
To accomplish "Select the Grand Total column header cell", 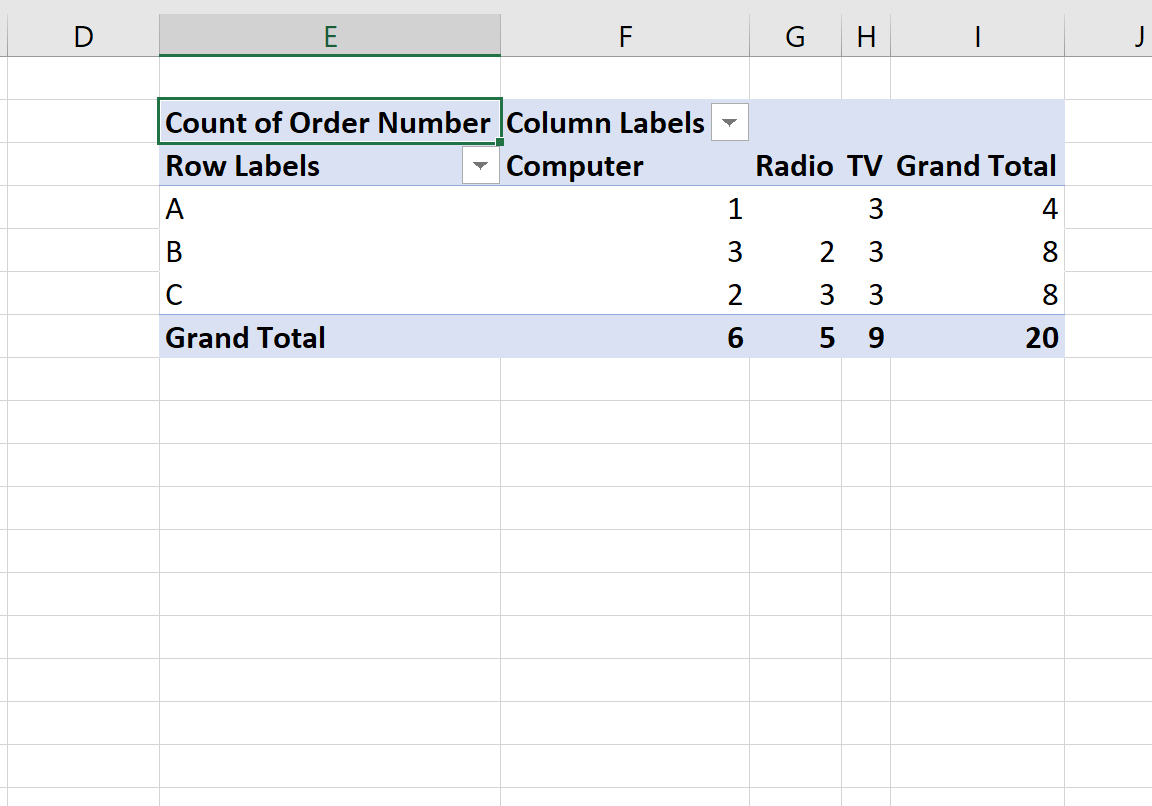I will 977,165.
